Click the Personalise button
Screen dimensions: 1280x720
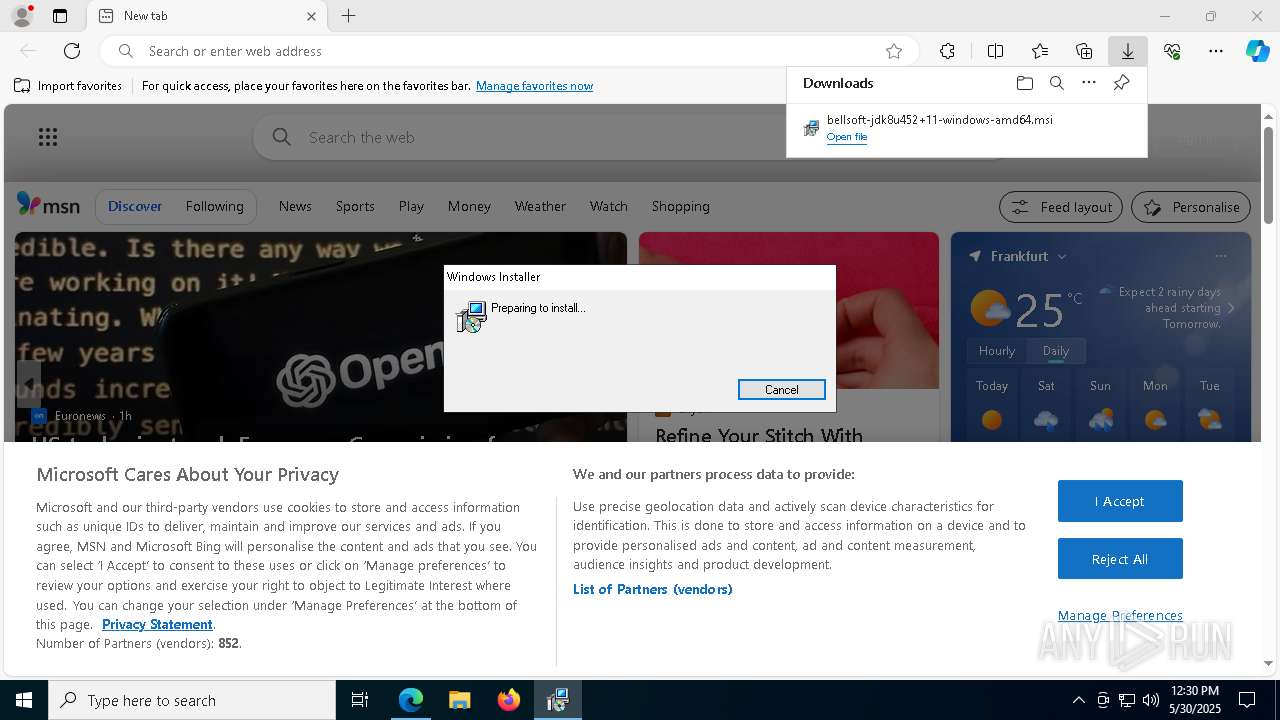click(x=1191, y=207)
